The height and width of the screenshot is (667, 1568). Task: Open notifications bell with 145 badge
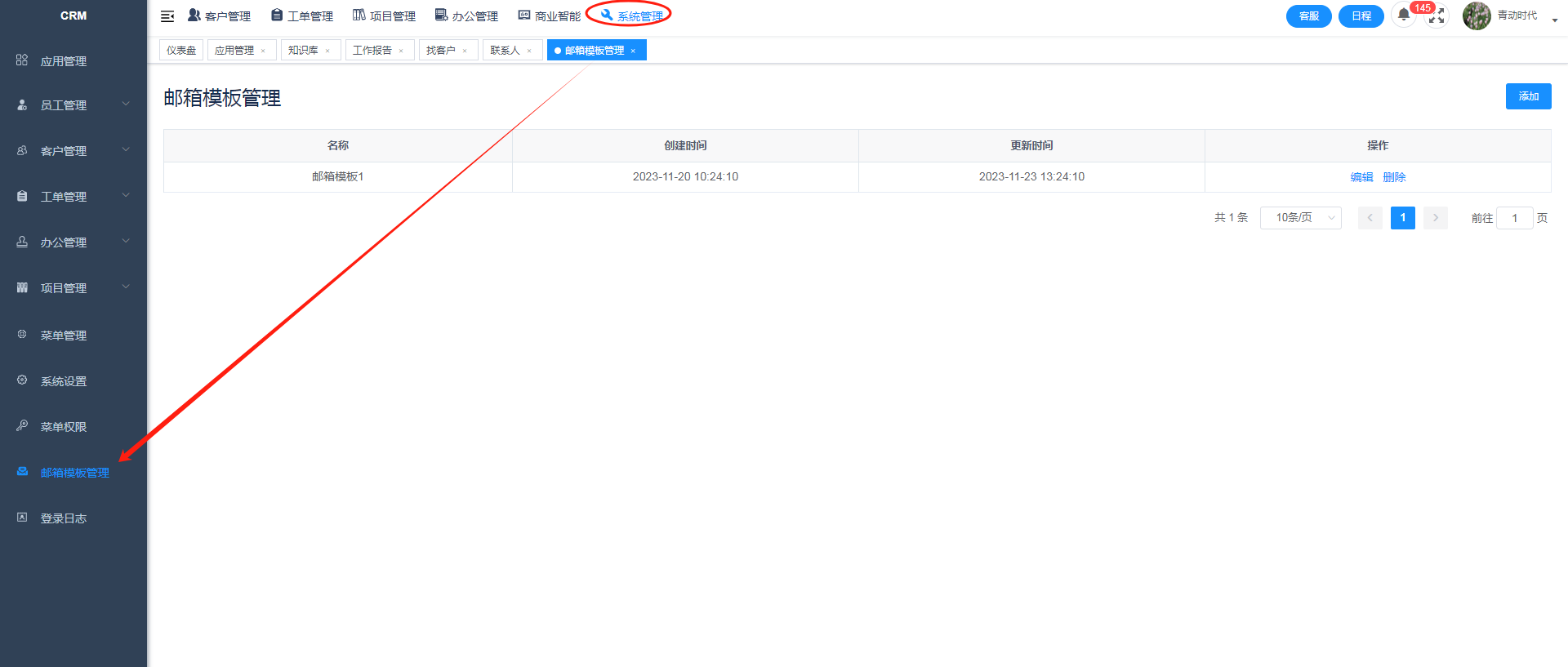1404,15
